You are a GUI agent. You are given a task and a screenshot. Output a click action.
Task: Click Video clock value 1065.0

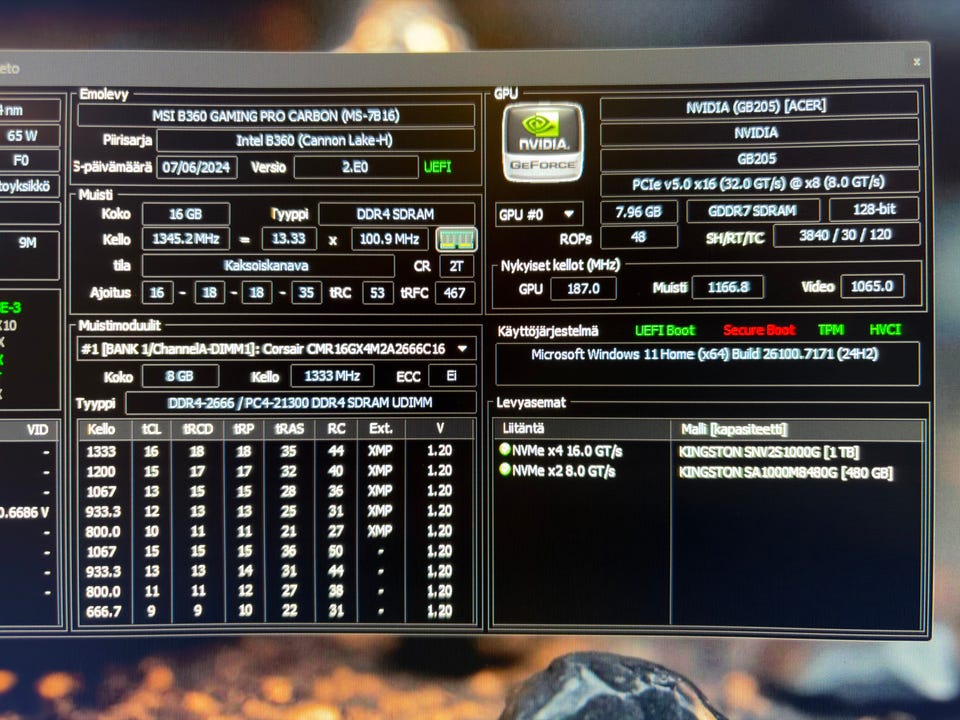[x=872, y=286]
